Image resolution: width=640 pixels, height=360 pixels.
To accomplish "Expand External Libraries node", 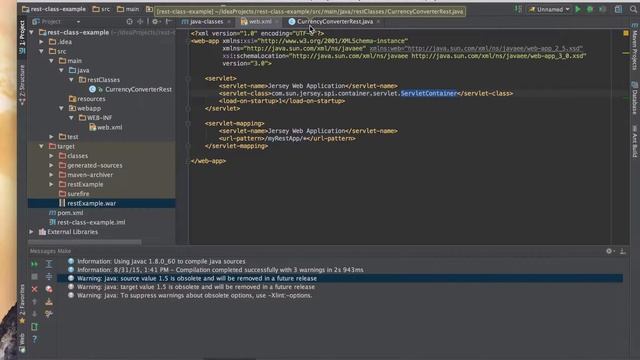I will (x=31, y=232).
